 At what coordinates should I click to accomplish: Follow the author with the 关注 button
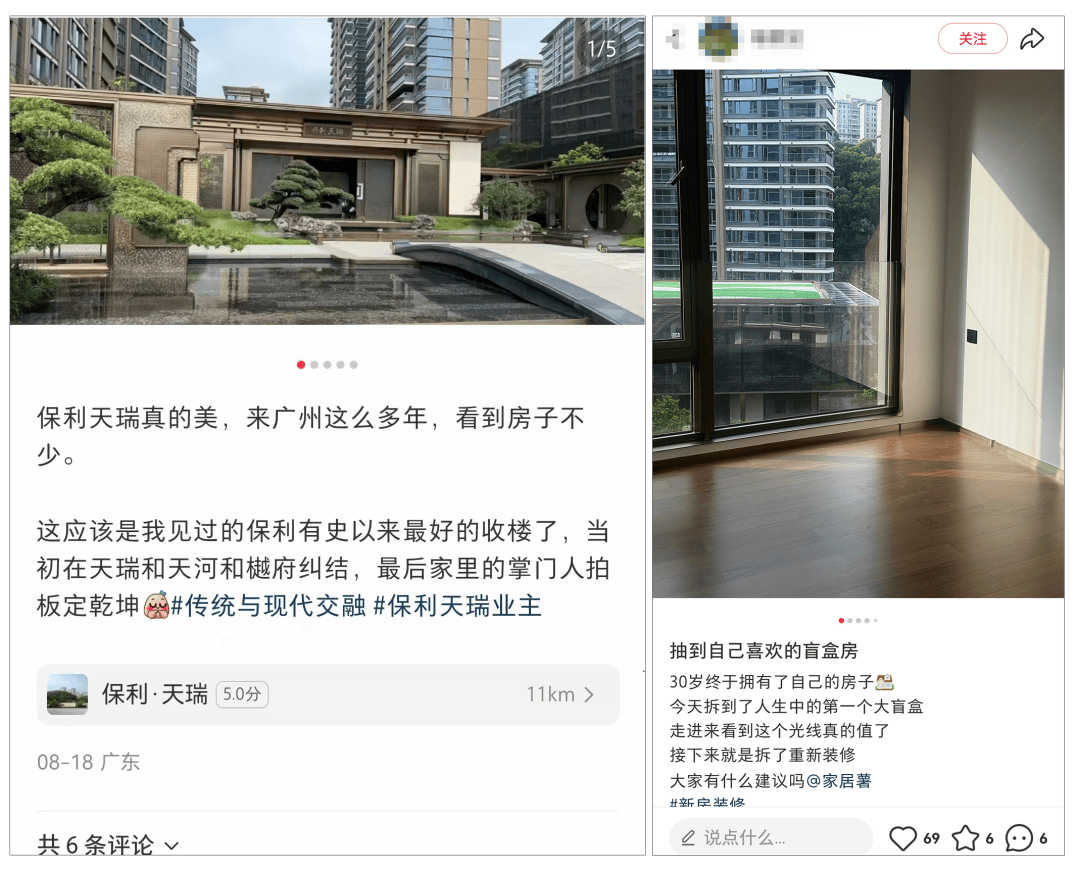(973, 39)
